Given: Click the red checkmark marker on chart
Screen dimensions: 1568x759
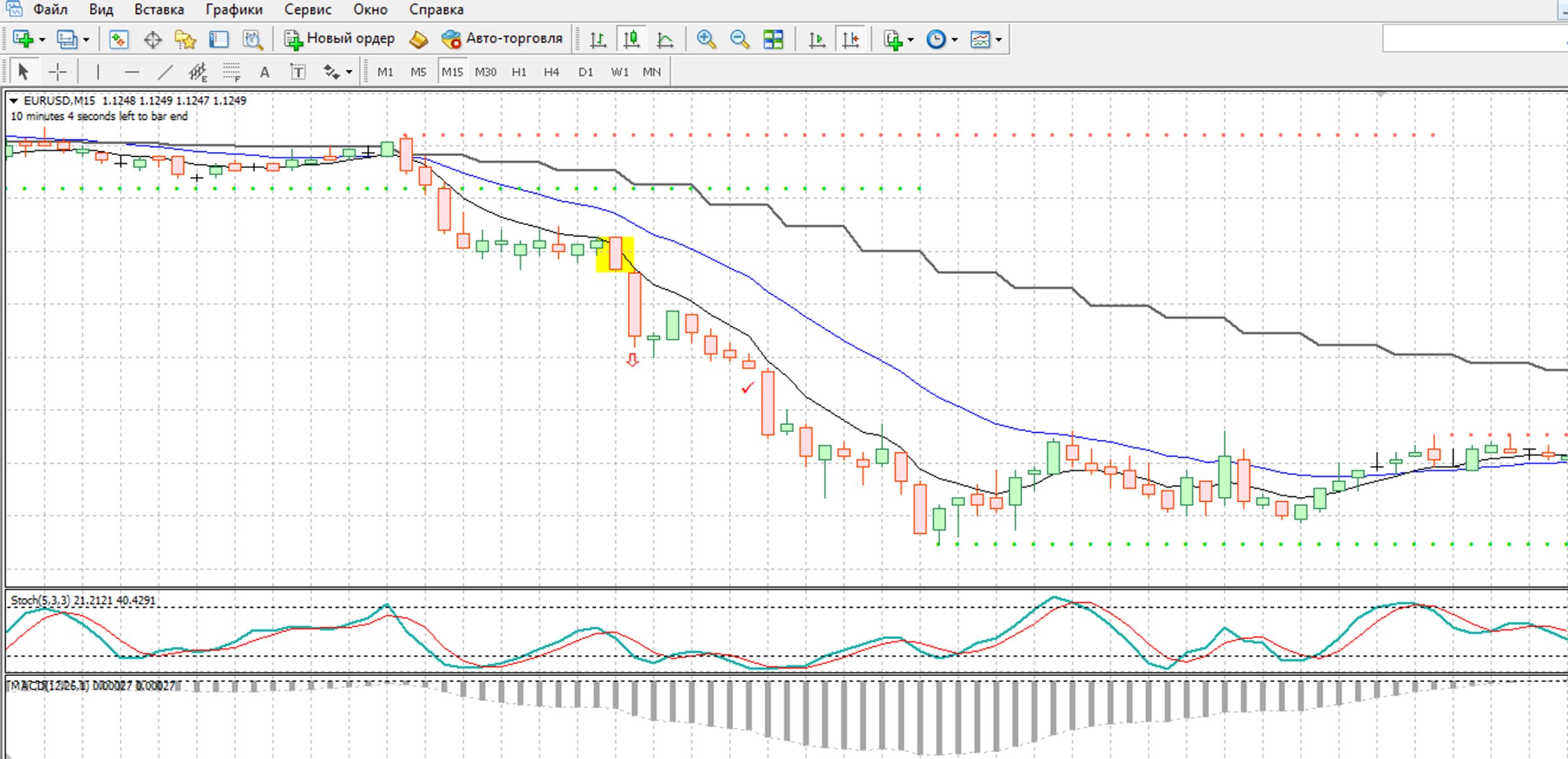Looking at the screenshot, I should coord(747,388).
